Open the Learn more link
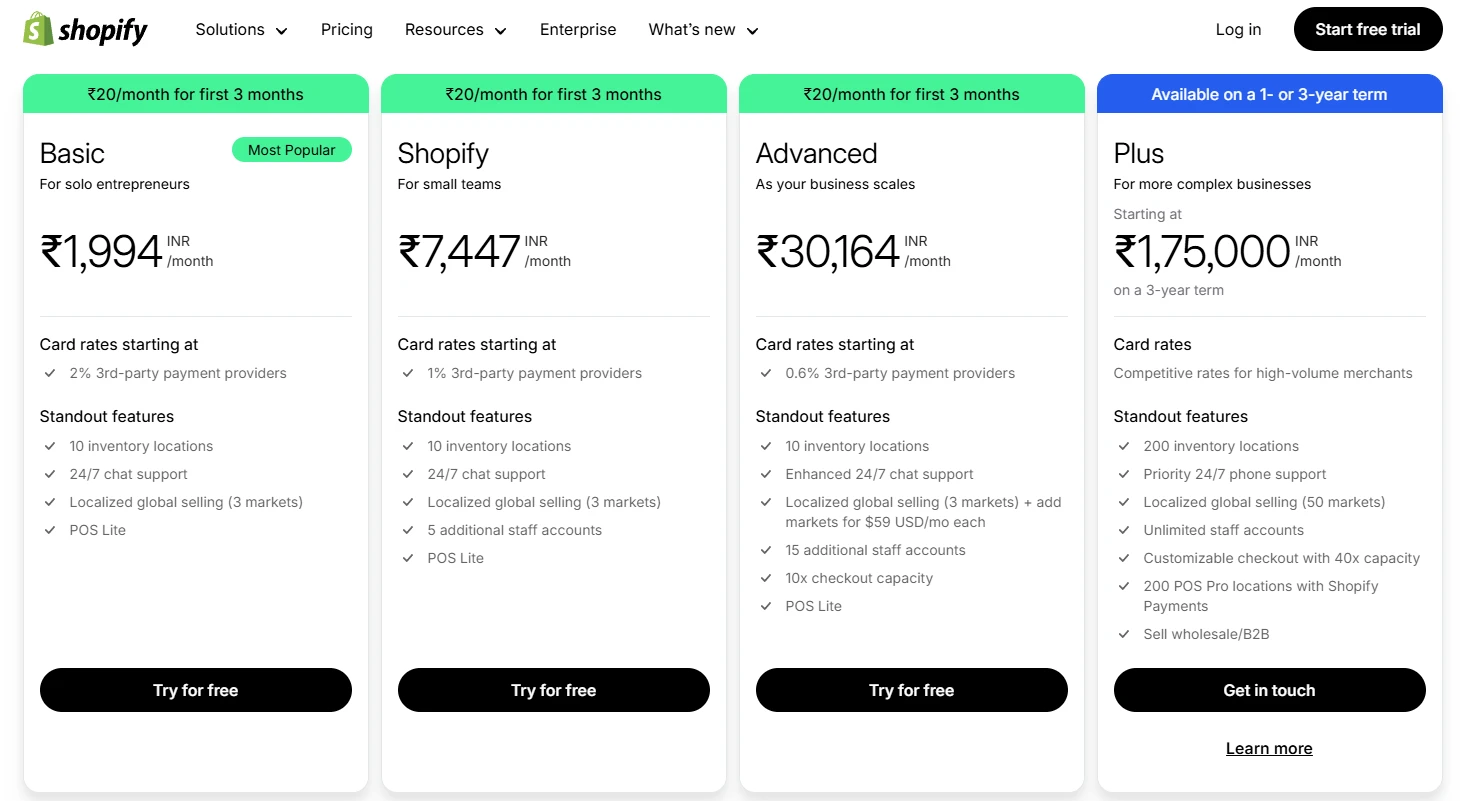This screenshot has width=1466, height=801. click(1269, 748)
